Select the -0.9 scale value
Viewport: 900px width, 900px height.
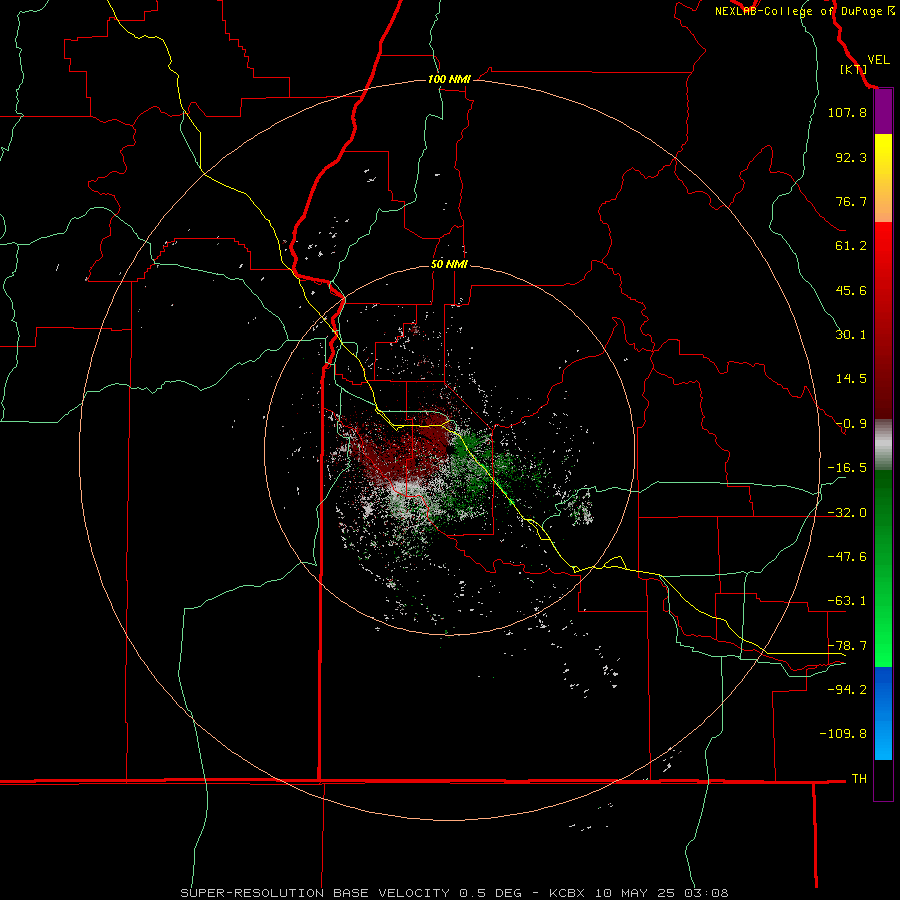tap(851, 424)
